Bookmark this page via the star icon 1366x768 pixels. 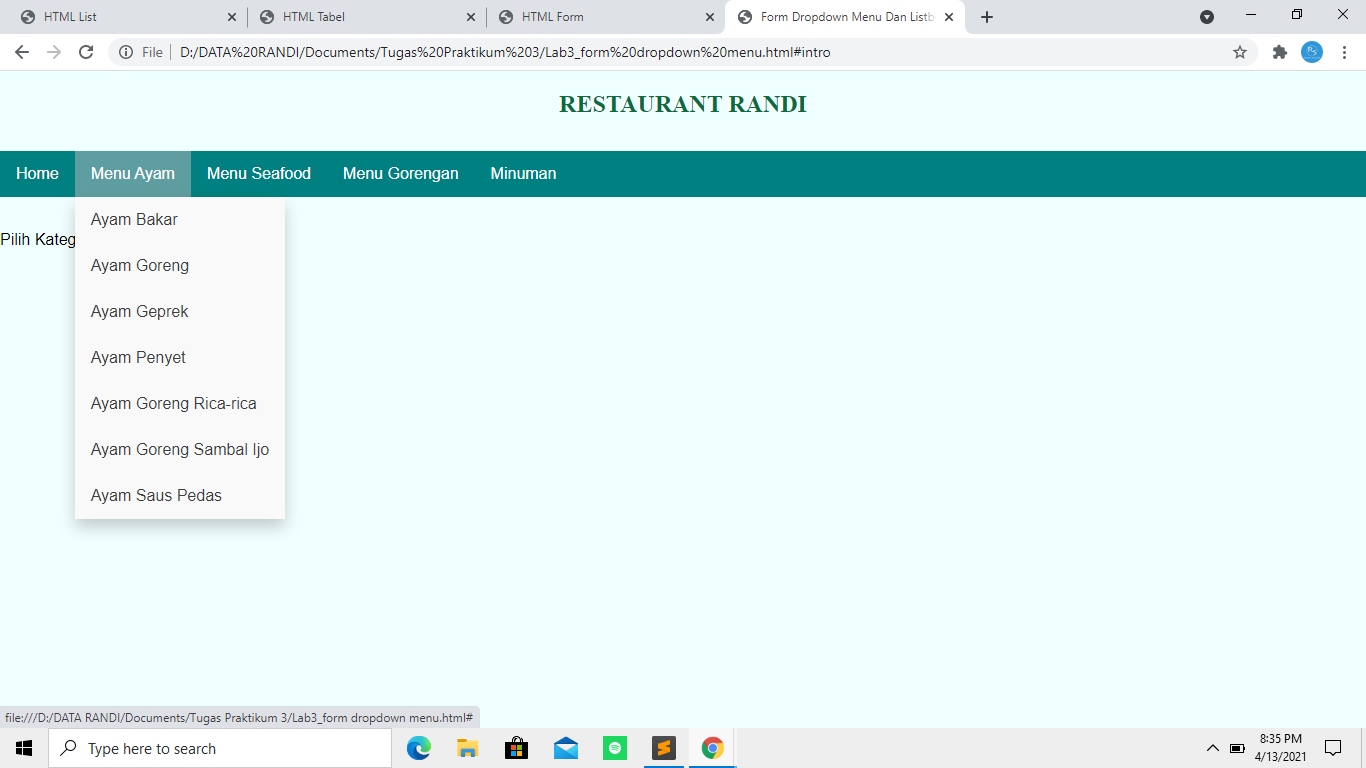pos(1238,51)
